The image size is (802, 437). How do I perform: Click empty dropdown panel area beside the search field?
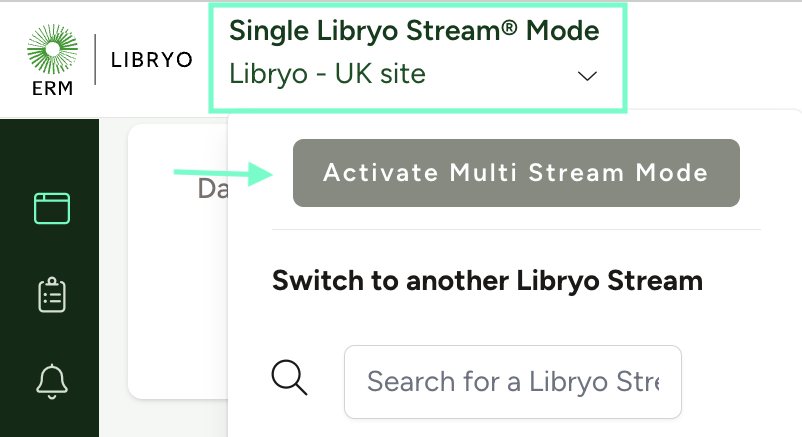click(740, 381)
